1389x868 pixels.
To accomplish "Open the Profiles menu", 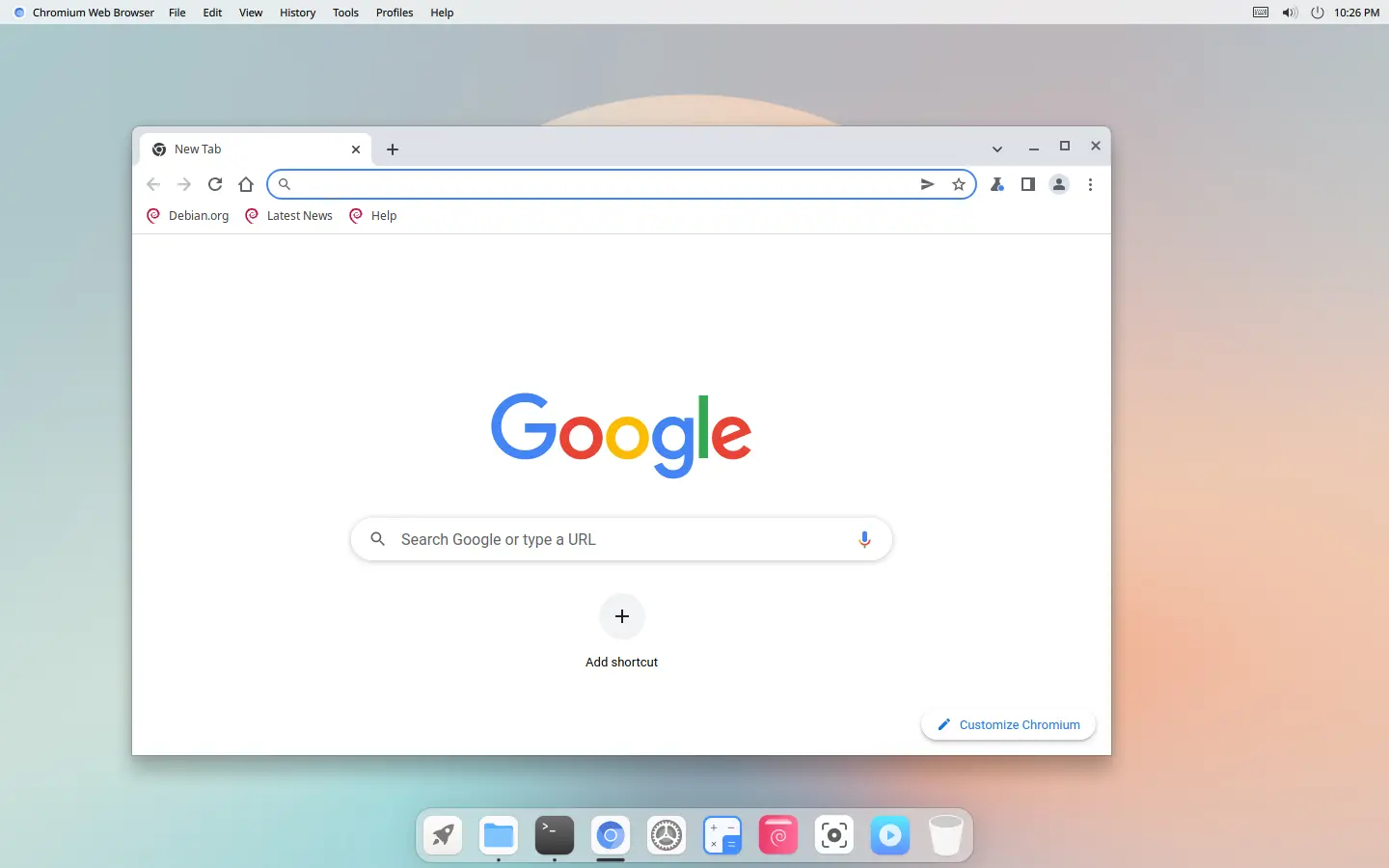I will (395, 13).
